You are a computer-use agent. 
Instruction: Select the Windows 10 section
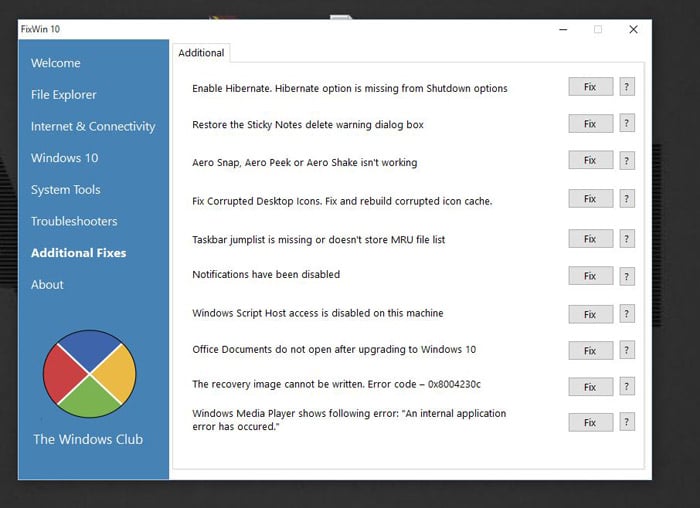point(65,158)
